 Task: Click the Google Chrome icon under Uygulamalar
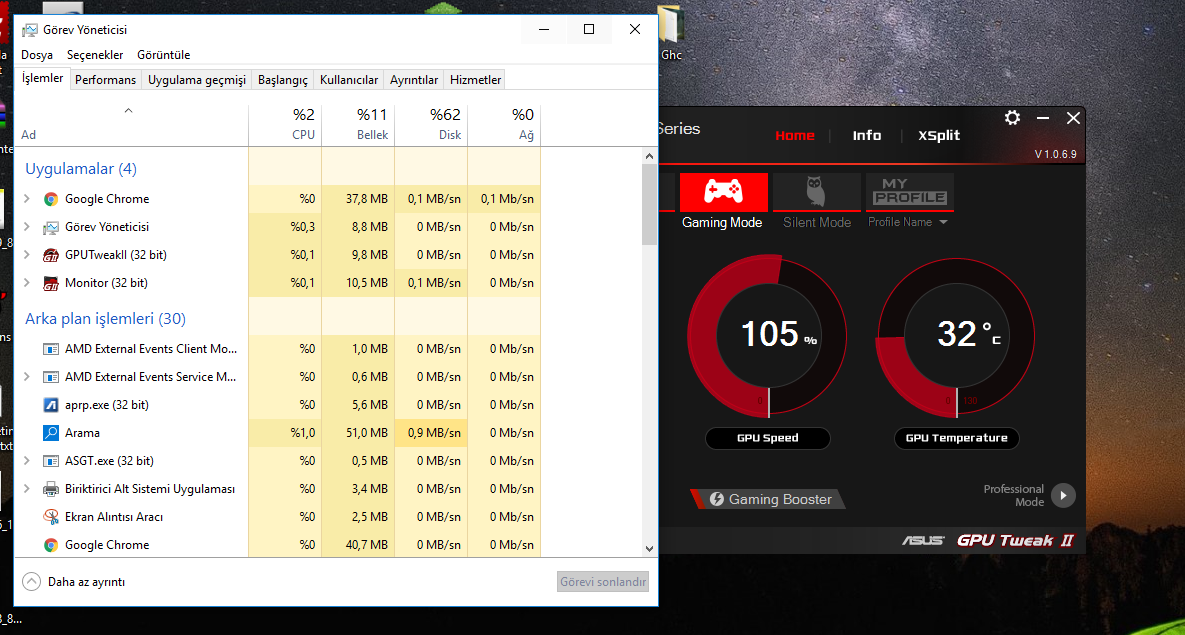pos(51,199)
